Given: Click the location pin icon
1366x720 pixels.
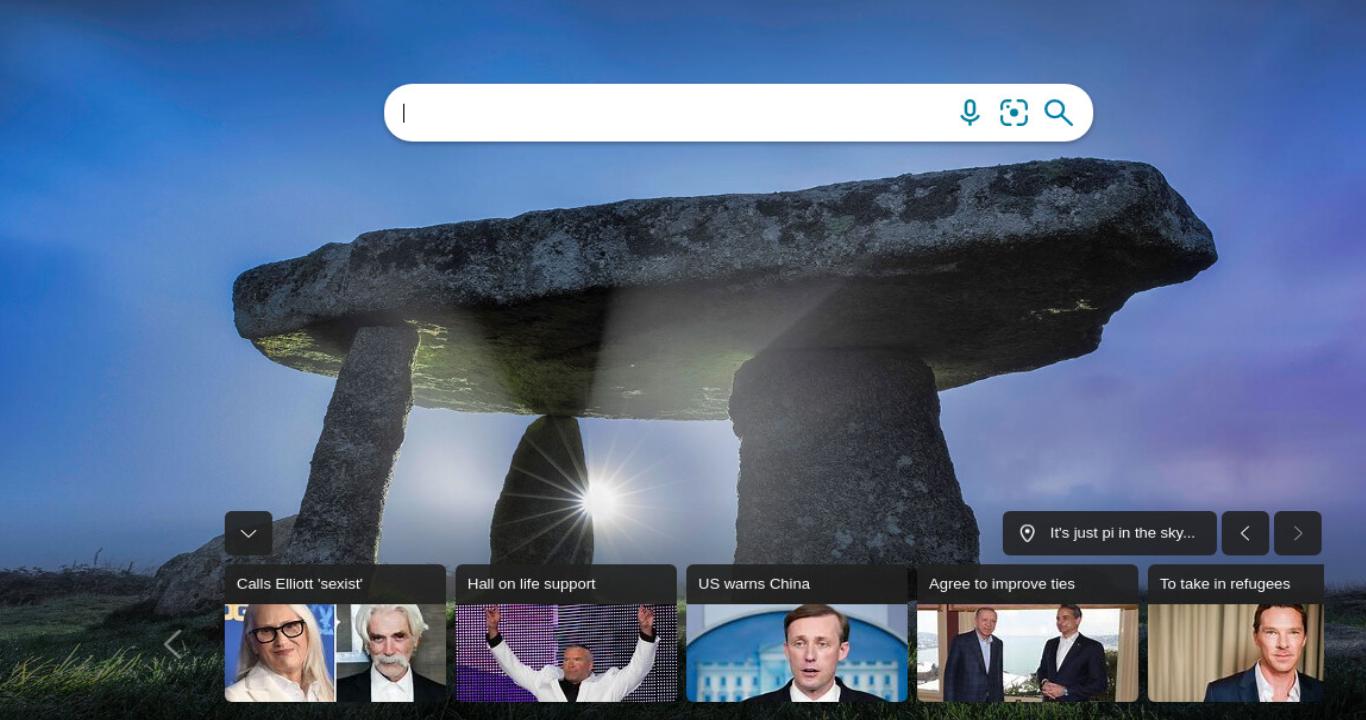Looking at the screenshot, I should pos(1027,533).
